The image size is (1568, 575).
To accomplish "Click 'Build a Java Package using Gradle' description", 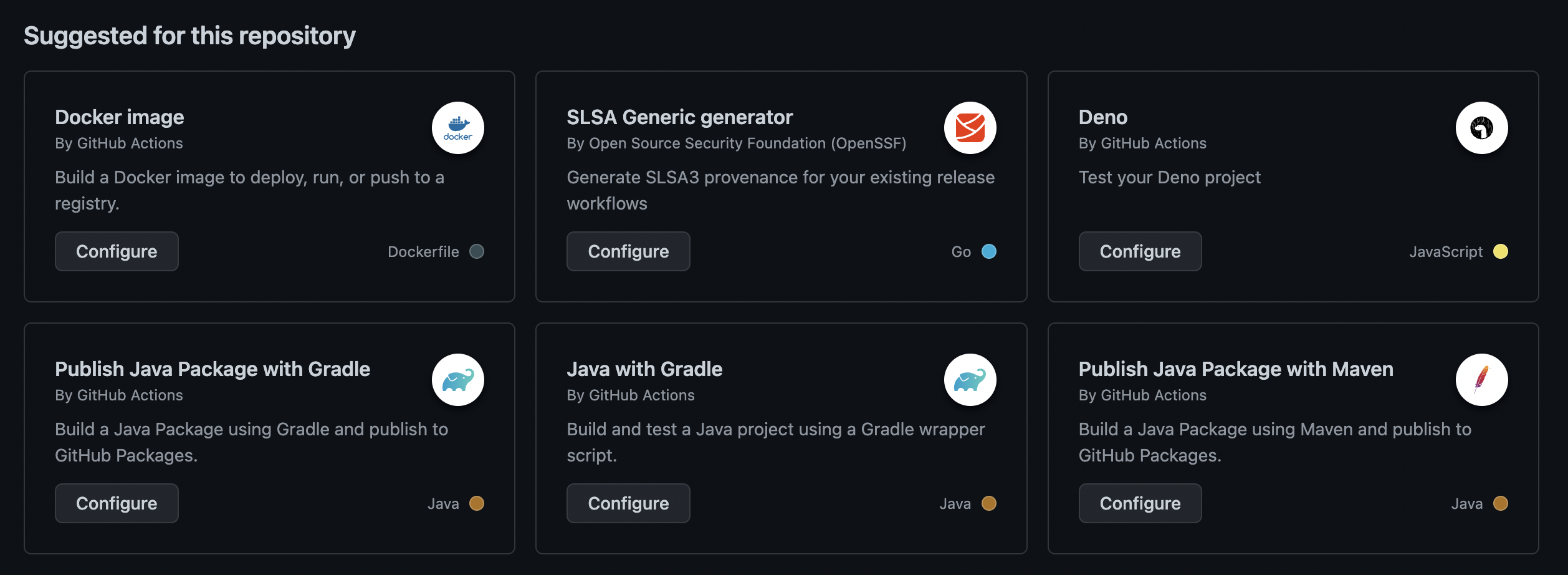I will 251,442.
